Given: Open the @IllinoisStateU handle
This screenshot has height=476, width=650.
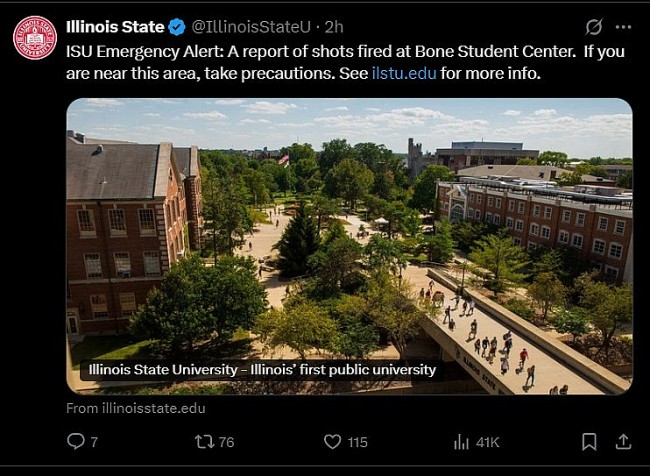Looking at the screenshot, I should pyautogui.click(x=251, y=26).
